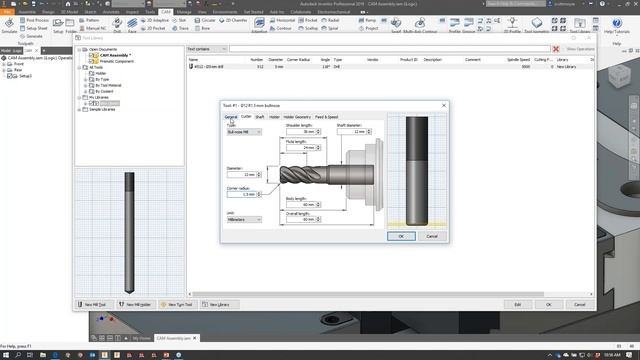Image resolution: width=640 pixels, height=360 pixels.
Task: Adjust the Body length stepper arrows
Action: coord(318,204)
